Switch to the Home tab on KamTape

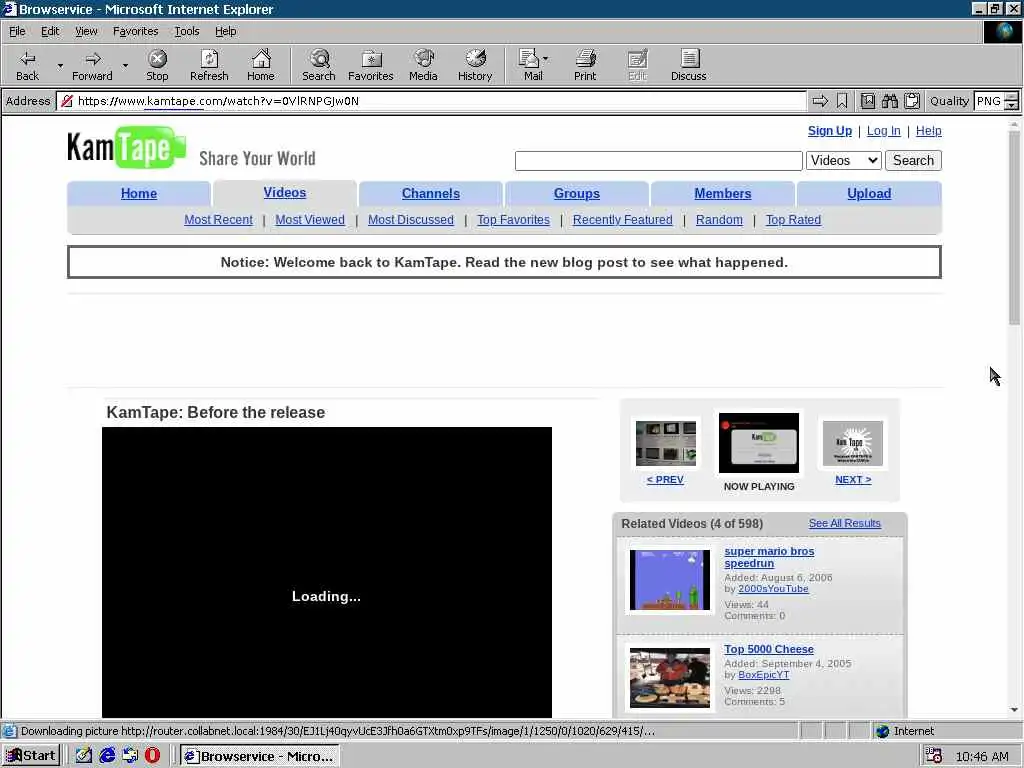(138, 193)
